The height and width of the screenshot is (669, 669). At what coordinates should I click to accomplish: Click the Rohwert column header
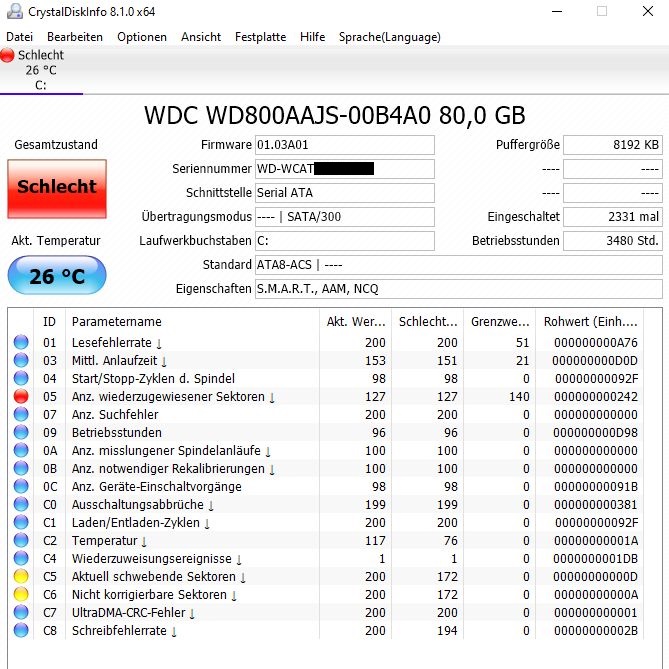(x=590, y=321)
